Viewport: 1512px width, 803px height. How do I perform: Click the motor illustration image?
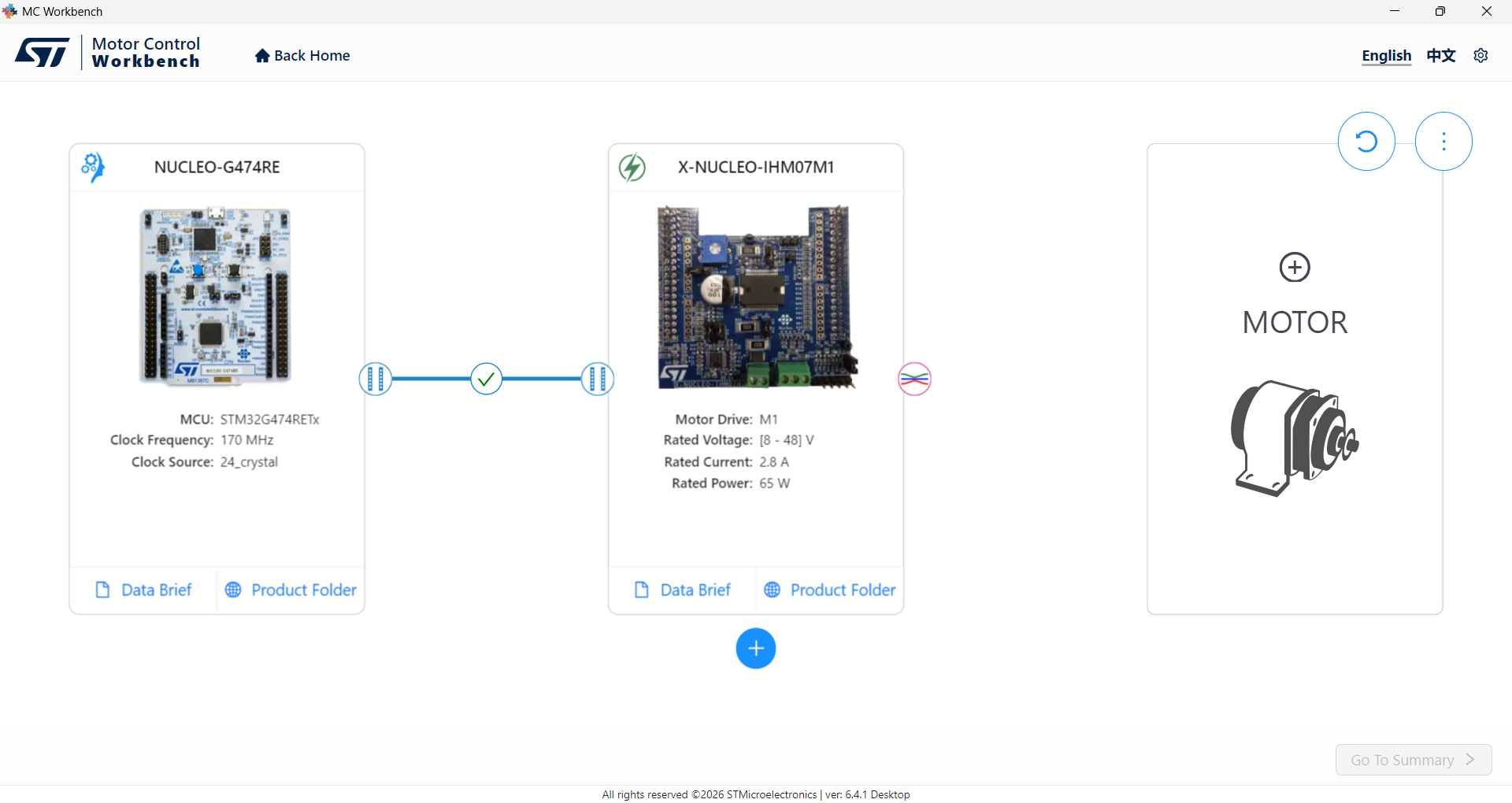click(1295, 438)
